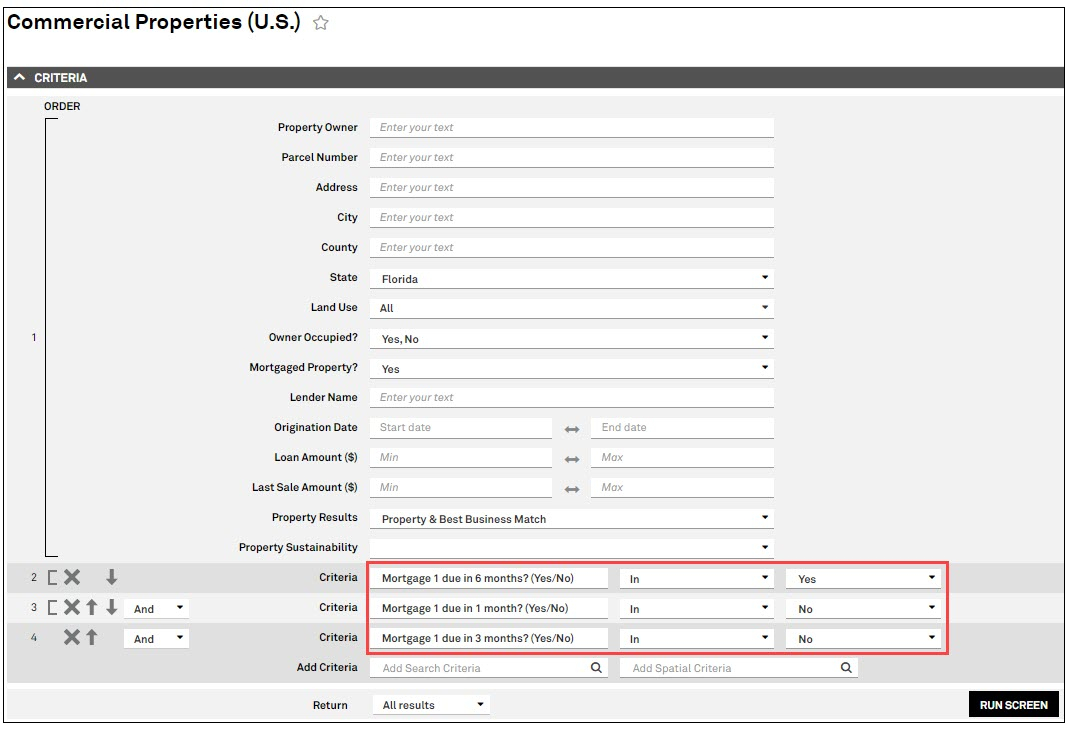This screenshot has height=732, width=1070.
Task: Expand the Mortgaged Property dropdown
Action: pos(571,368)
